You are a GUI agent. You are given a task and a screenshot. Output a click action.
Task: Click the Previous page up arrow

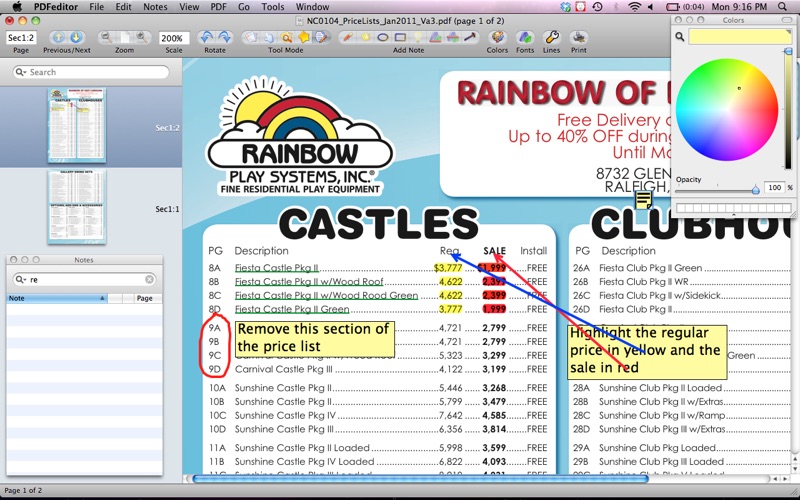pos(57,37)
